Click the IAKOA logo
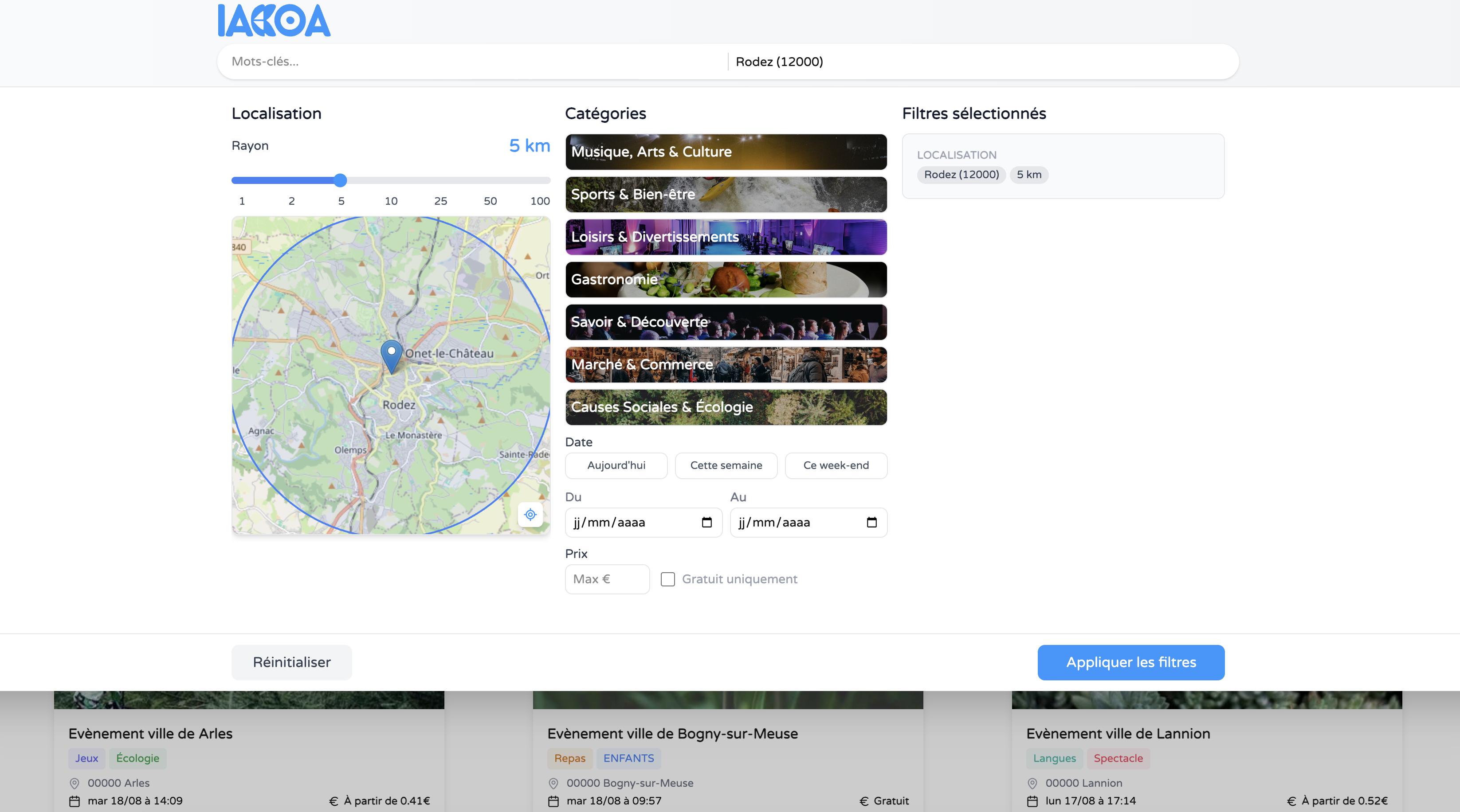 pos(274,21)
